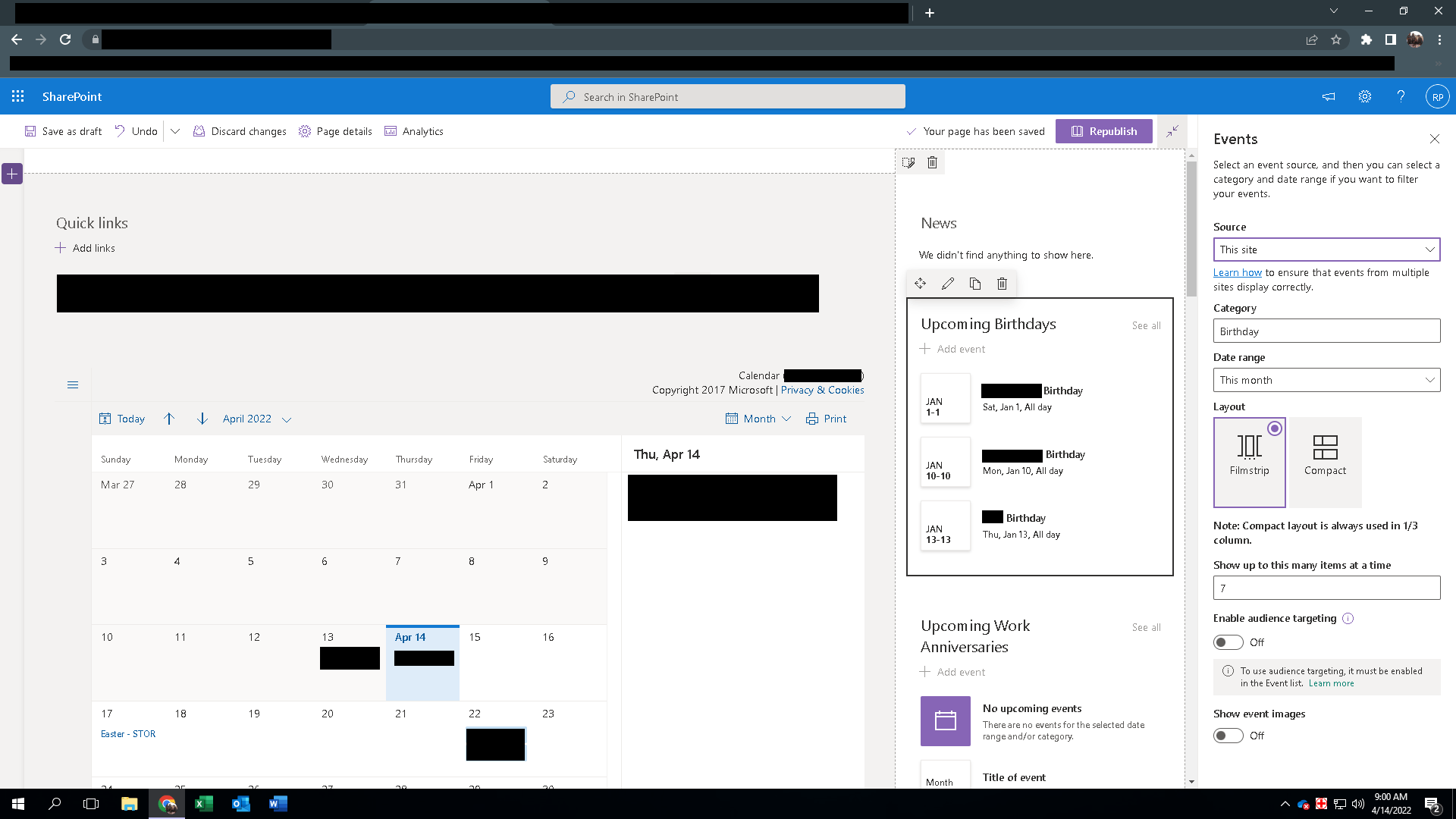Image resolution: width=1456 pixels, height=819 pixels.
Task: Open the SharePoint app launcher grid
Action: click(18, 96)
